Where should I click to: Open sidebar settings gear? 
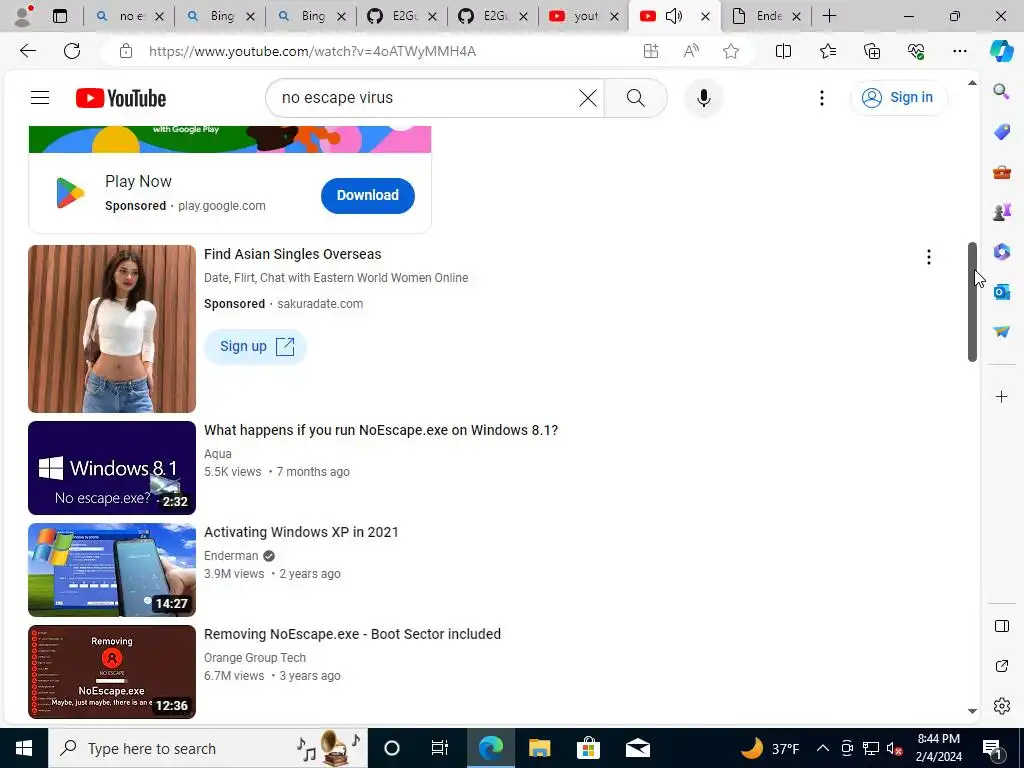coord(1001,706)
